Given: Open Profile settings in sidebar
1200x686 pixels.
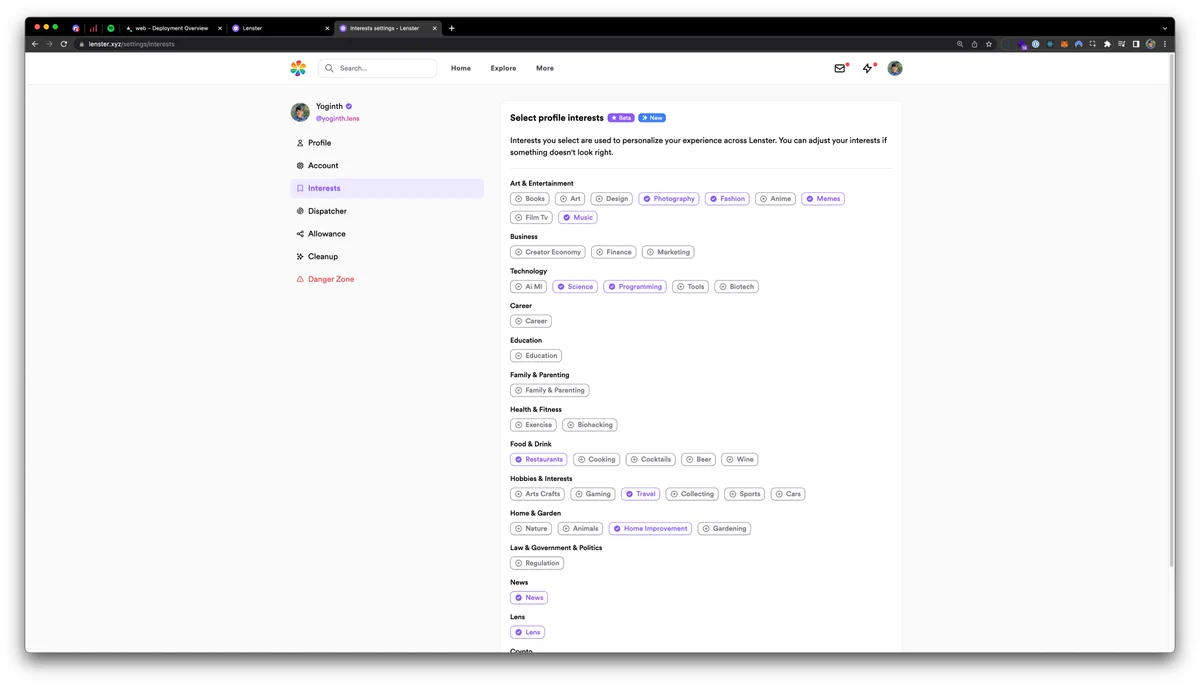Looking at the screenshot, I should pyautogui.click(x=387, y=143).
